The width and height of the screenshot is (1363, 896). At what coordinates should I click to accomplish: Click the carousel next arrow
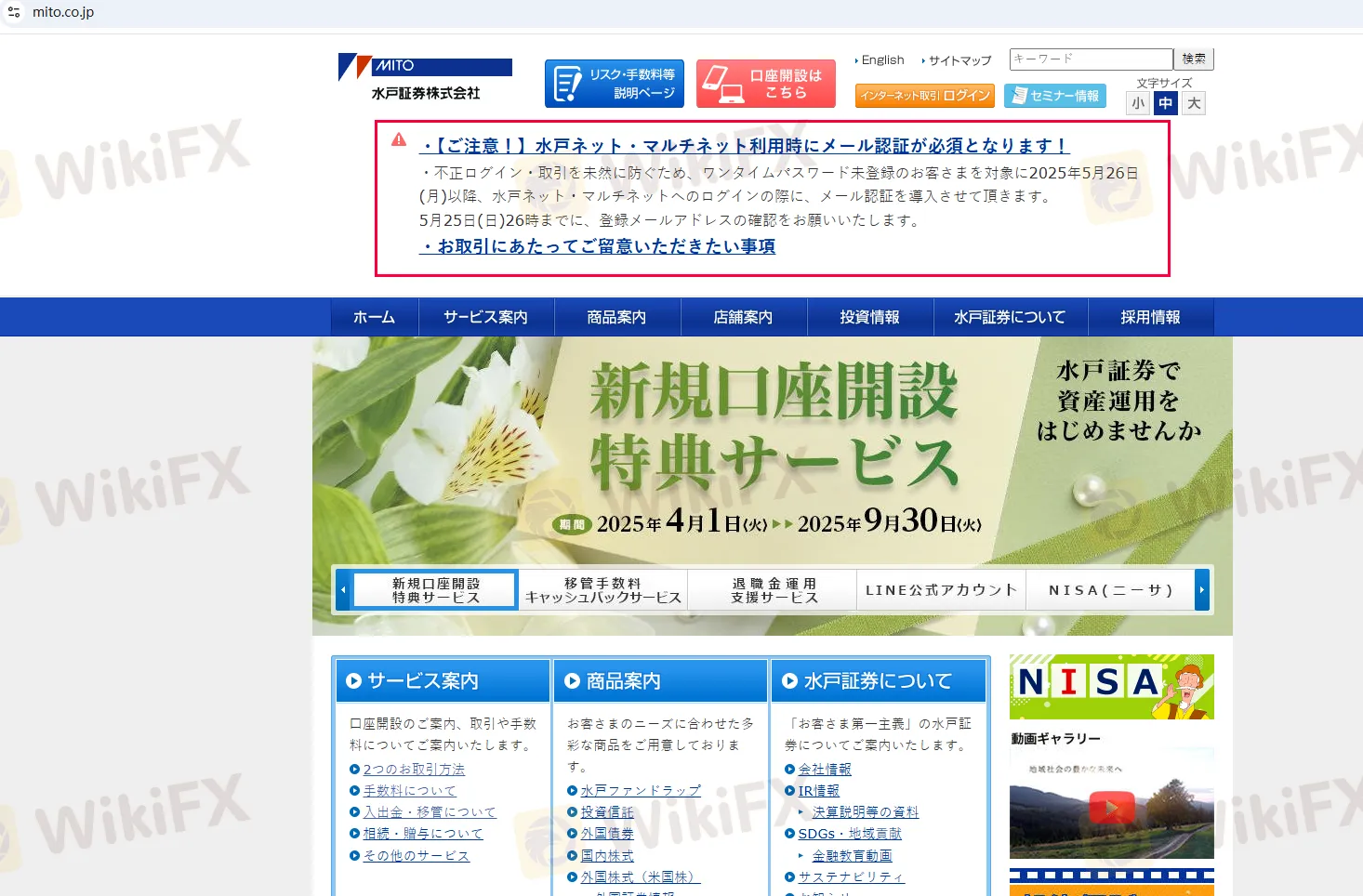1202,590
